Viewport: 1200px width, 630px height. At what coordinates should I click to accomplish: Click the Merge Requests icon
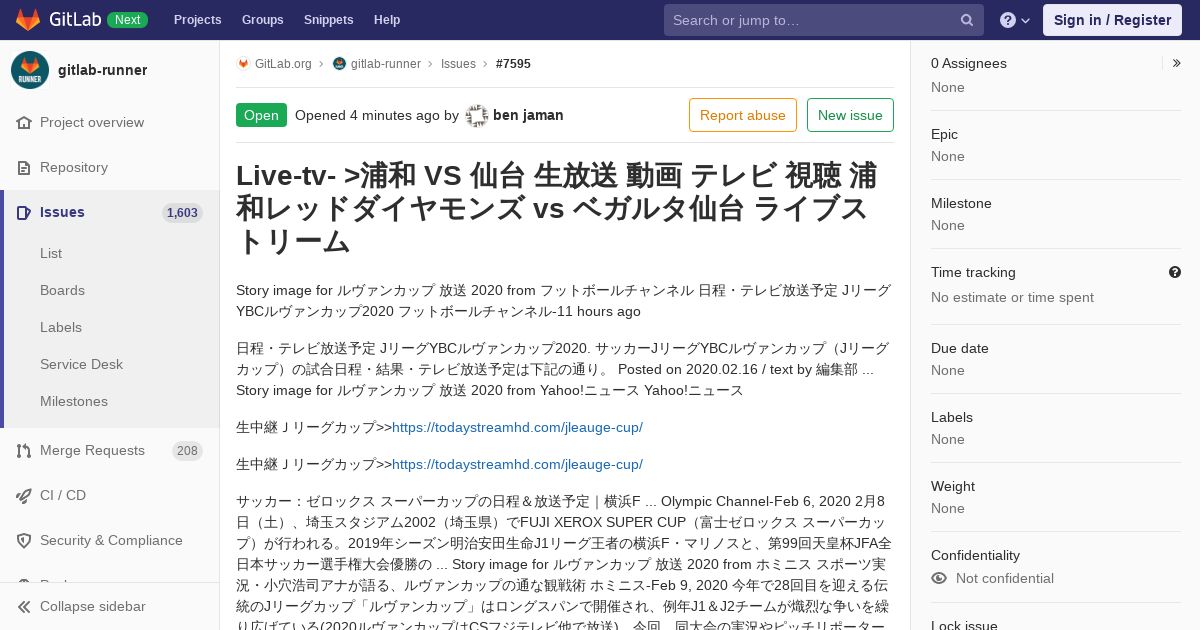[x=24, y=451]
